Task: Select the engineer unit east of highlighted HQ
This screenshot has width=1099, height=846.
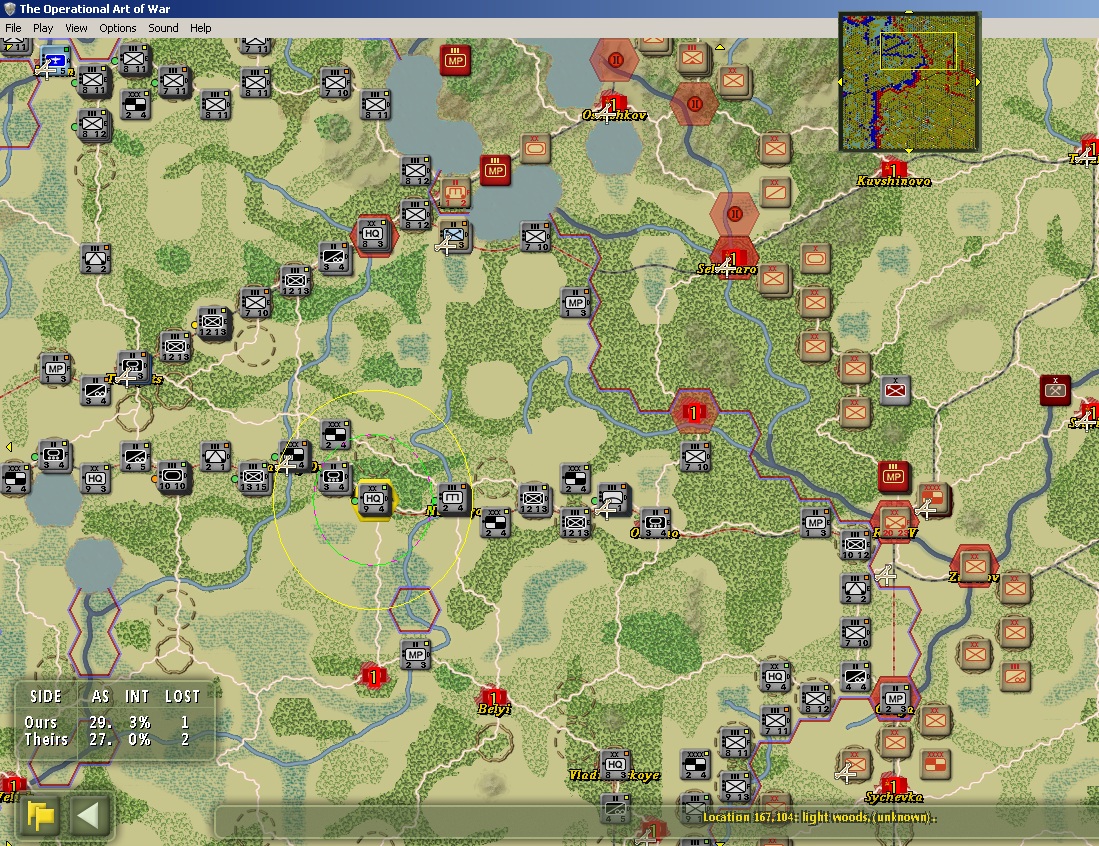Action: [x=453, y=499]
